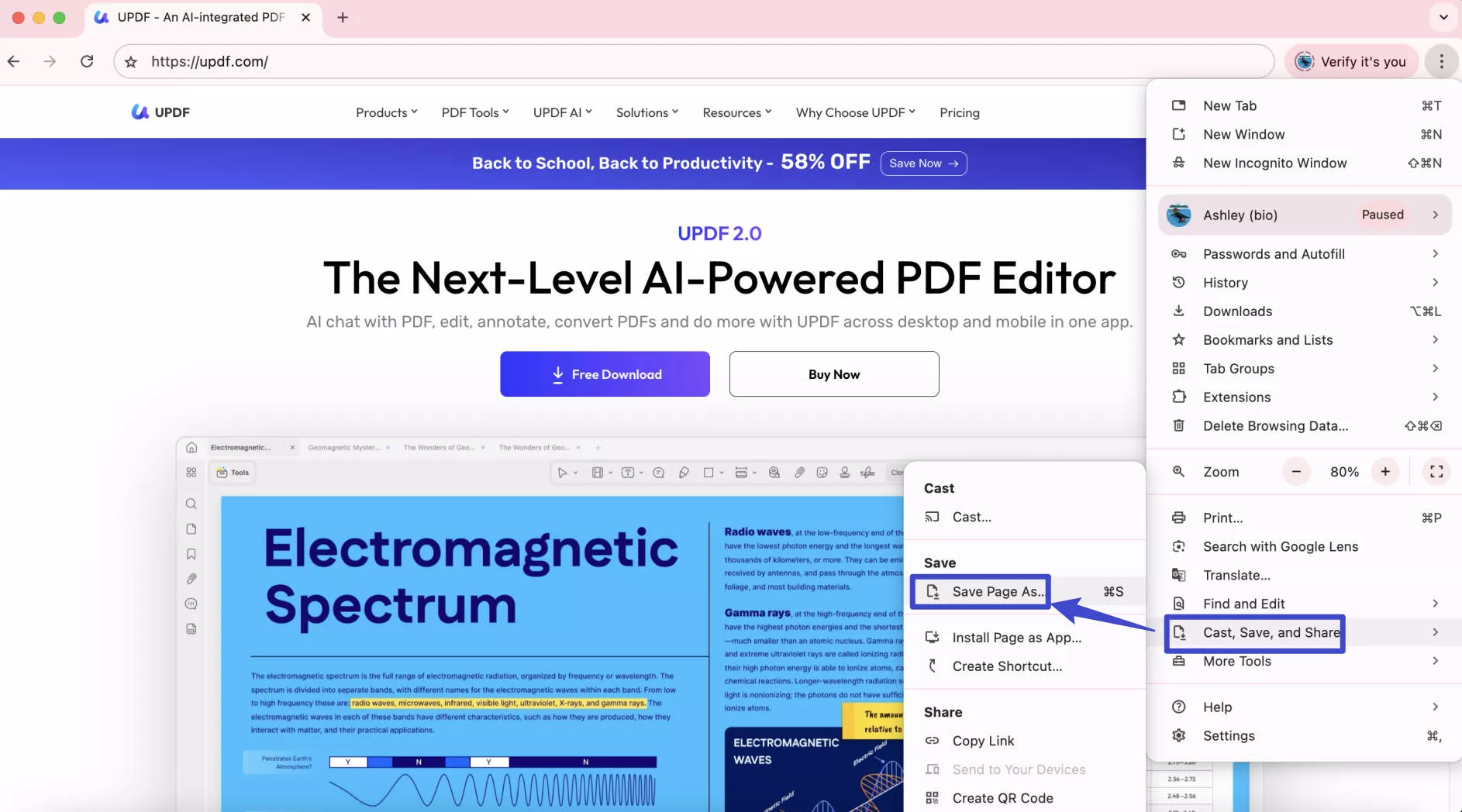Screen dimensions: 1462x812
Task: Click the back navigation arrow
Action: pos(14,61)
